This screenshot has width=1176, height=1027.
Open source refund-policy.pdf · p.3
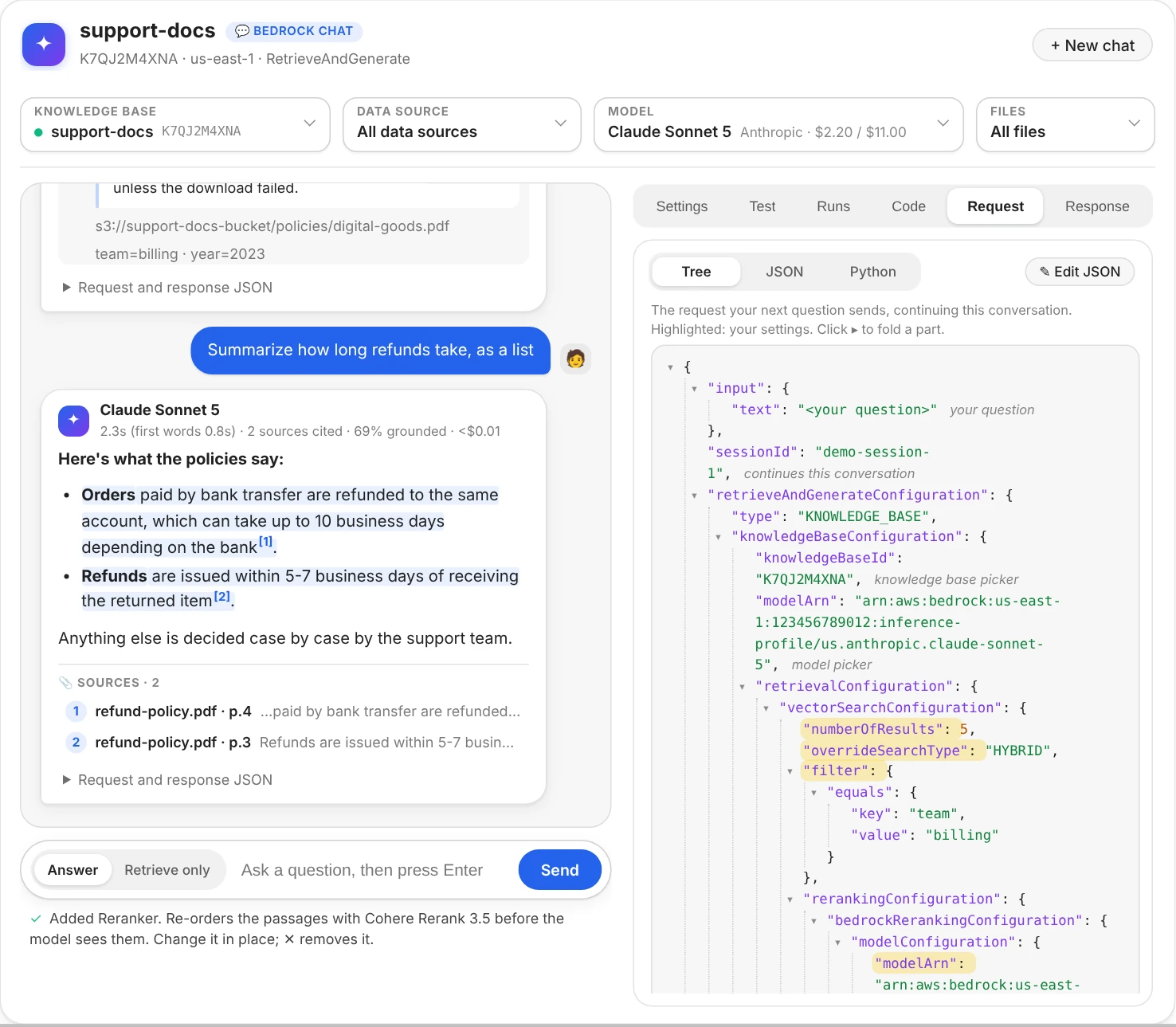[x=292, y=742]
